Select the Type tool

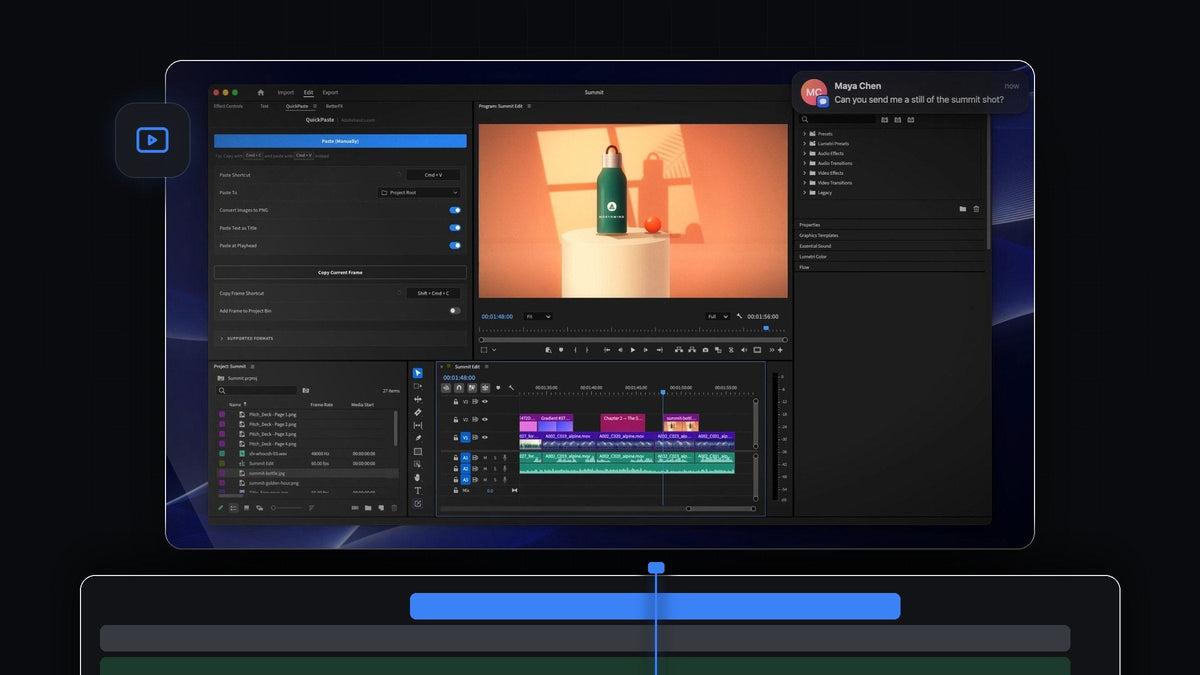click(418, 490)
